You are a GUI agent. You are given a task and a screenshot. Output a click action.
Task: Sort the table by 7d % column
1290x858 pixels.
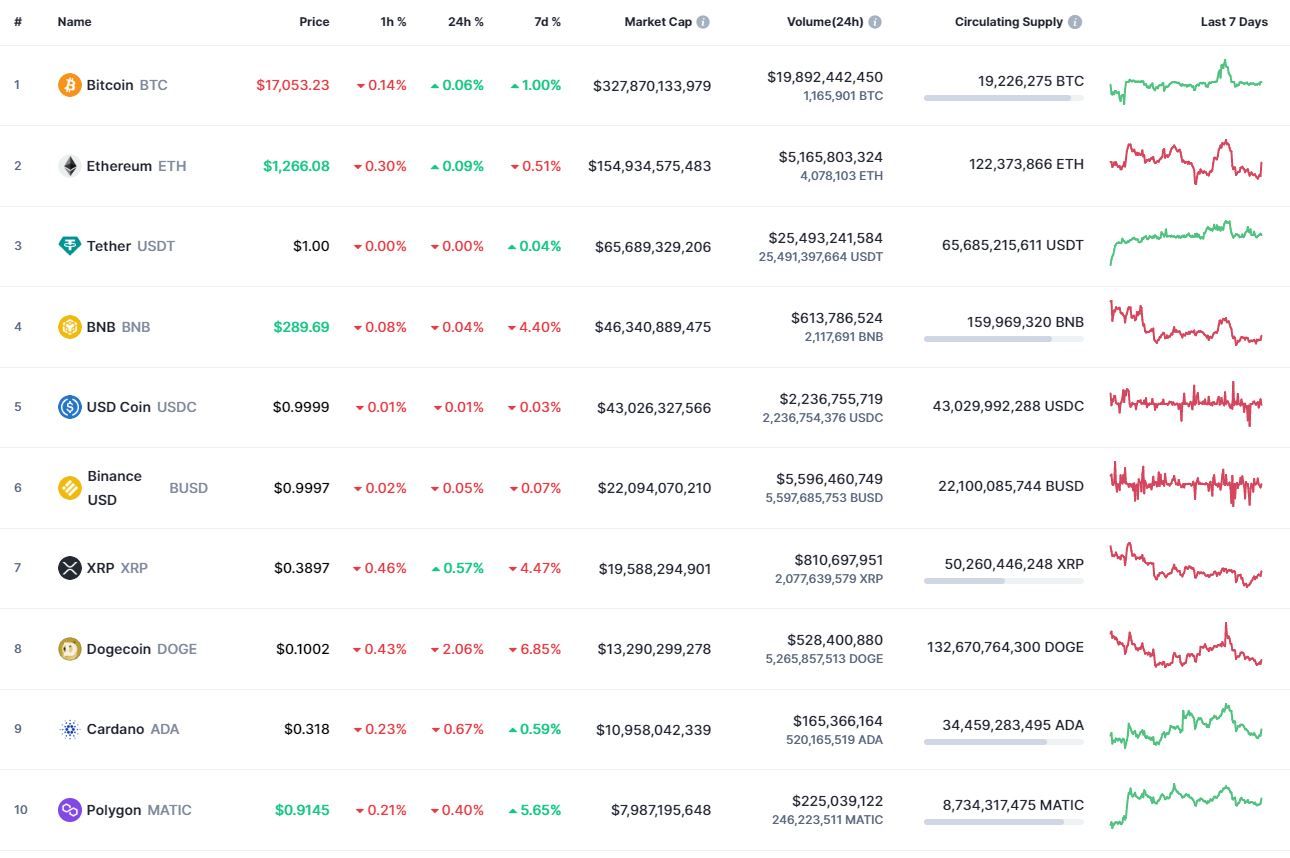tap(547, 22)
